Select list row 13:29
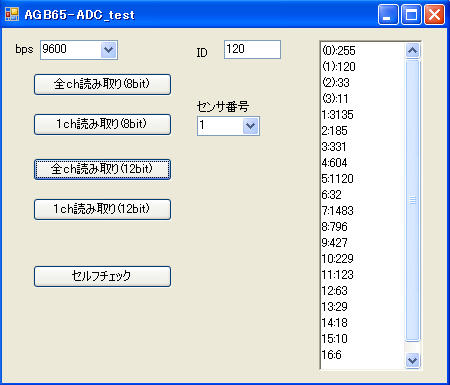Image resolution: width=450 pixels, height=385 pixels. pyautogui.click(x=363, y=307)
